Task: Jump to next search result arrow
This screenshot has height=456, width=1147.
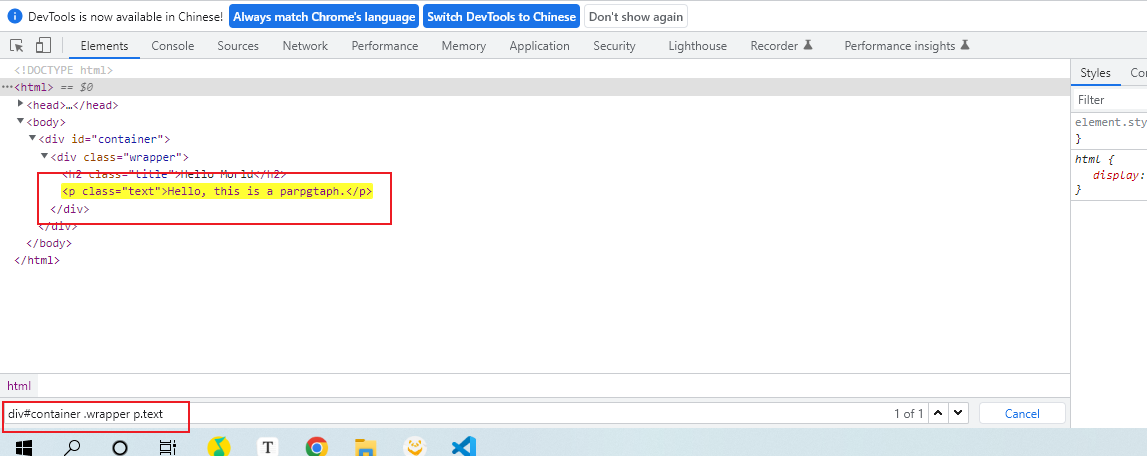Action: [x=958, y=413]
